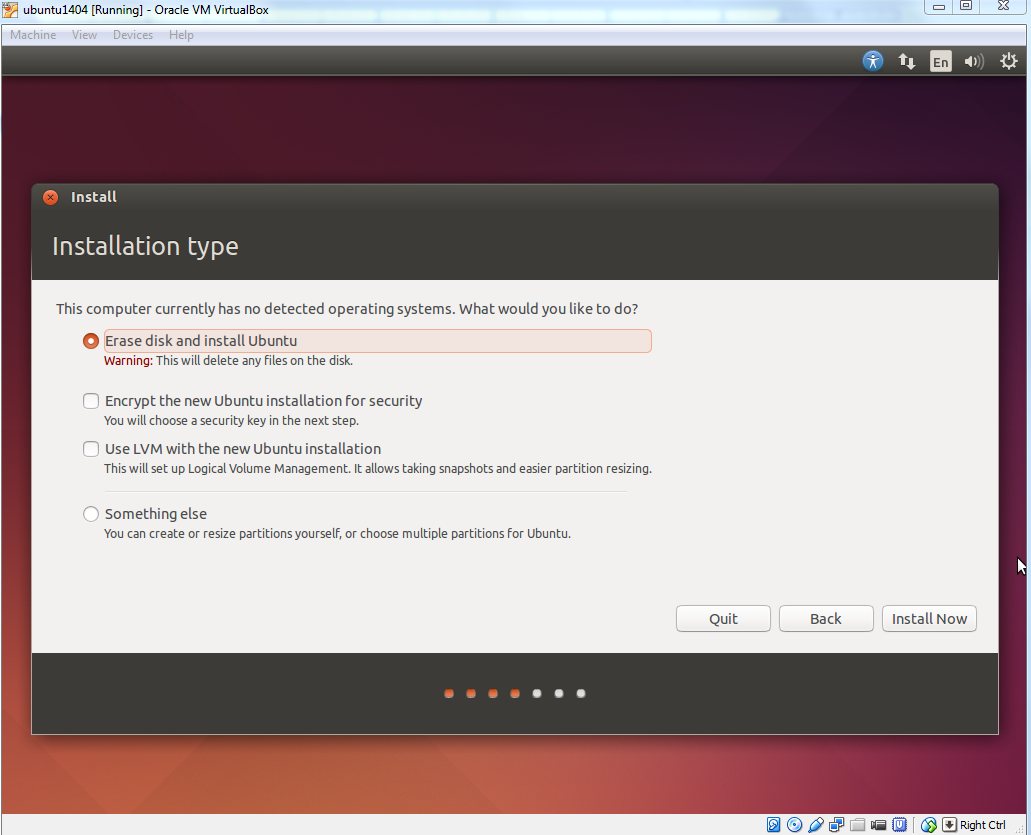Open the VirtualBox Devices menu
1031x835 pixels.
[x=133, y=35]
